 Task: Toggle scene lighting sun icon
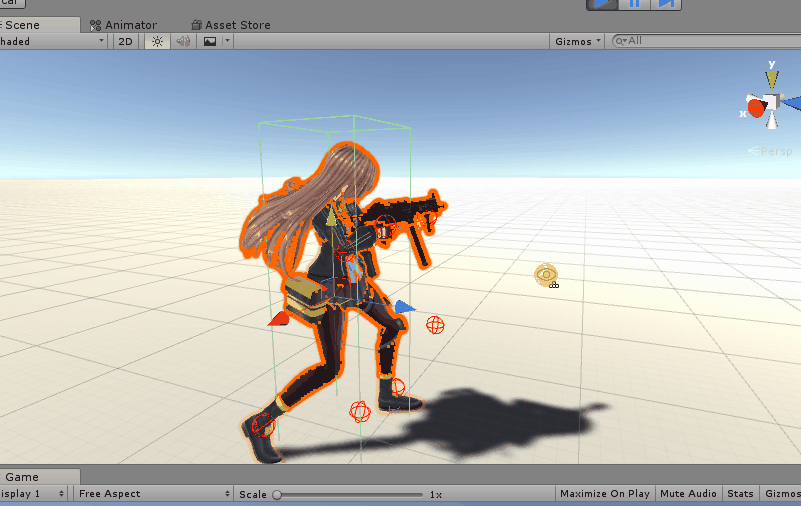[x=156, y=41]
